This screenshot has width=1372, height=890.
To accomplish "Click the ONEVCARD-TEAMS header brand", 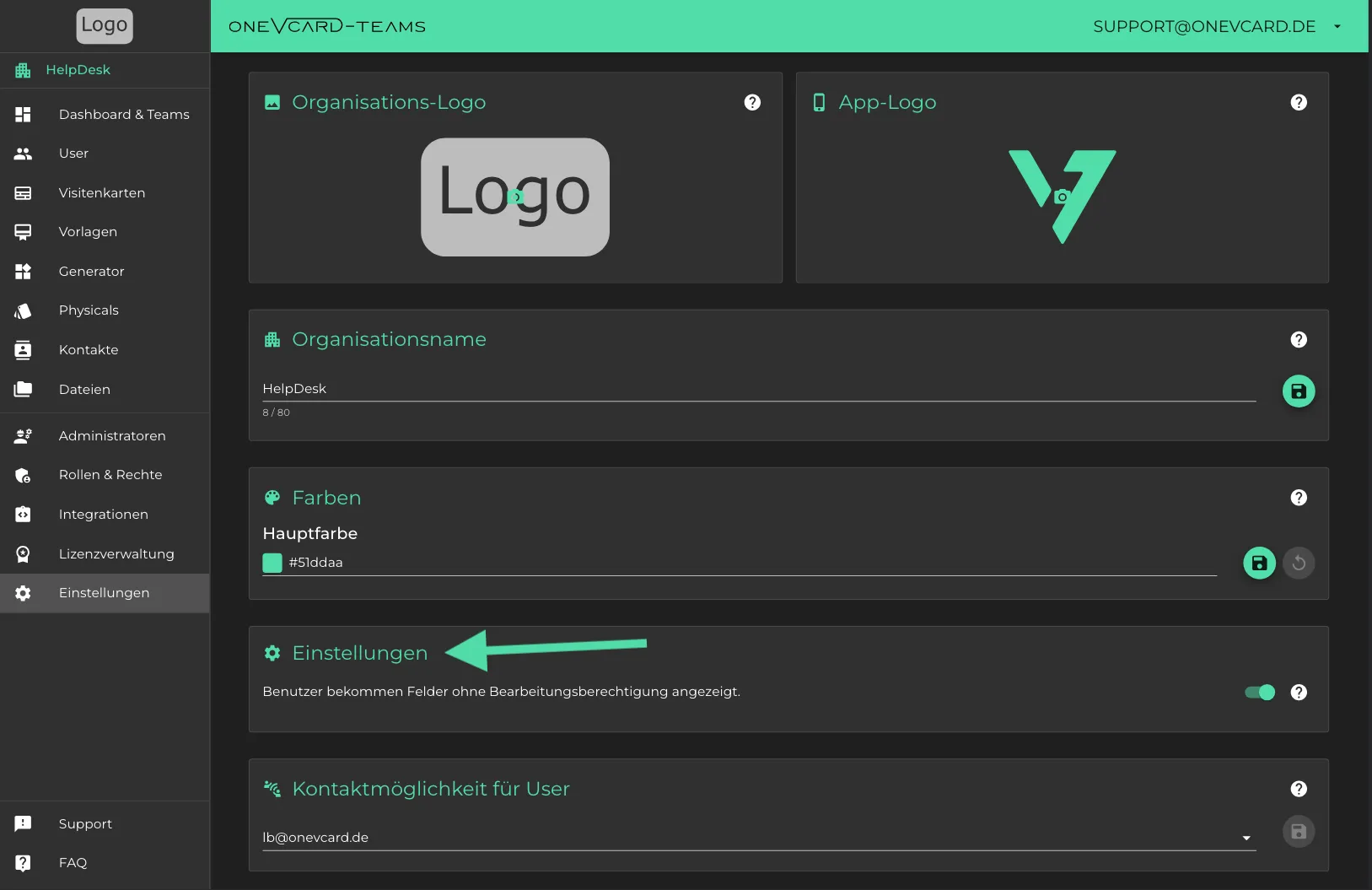I will (327, 26).
